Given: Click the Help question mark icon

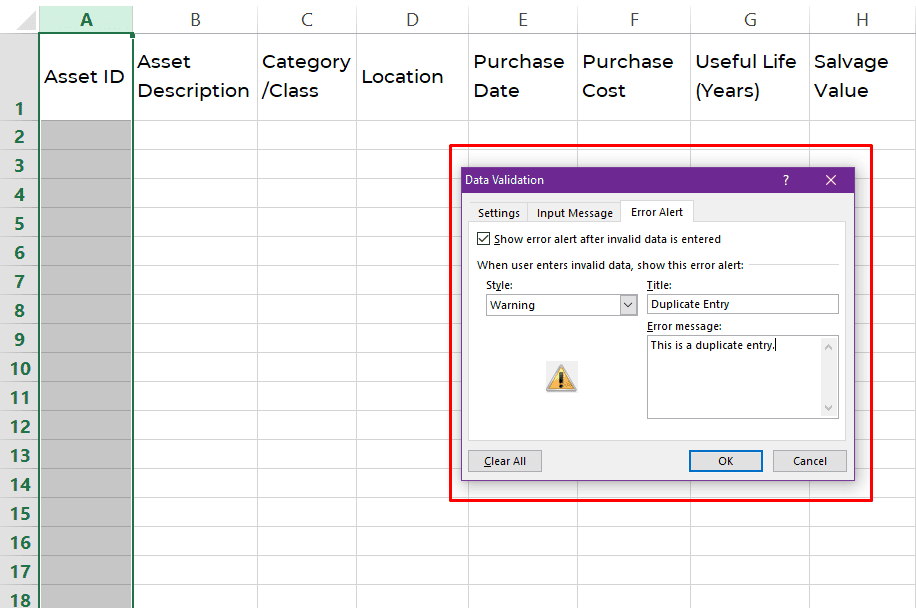Looking at the screenshot, I should click(786, 180).
